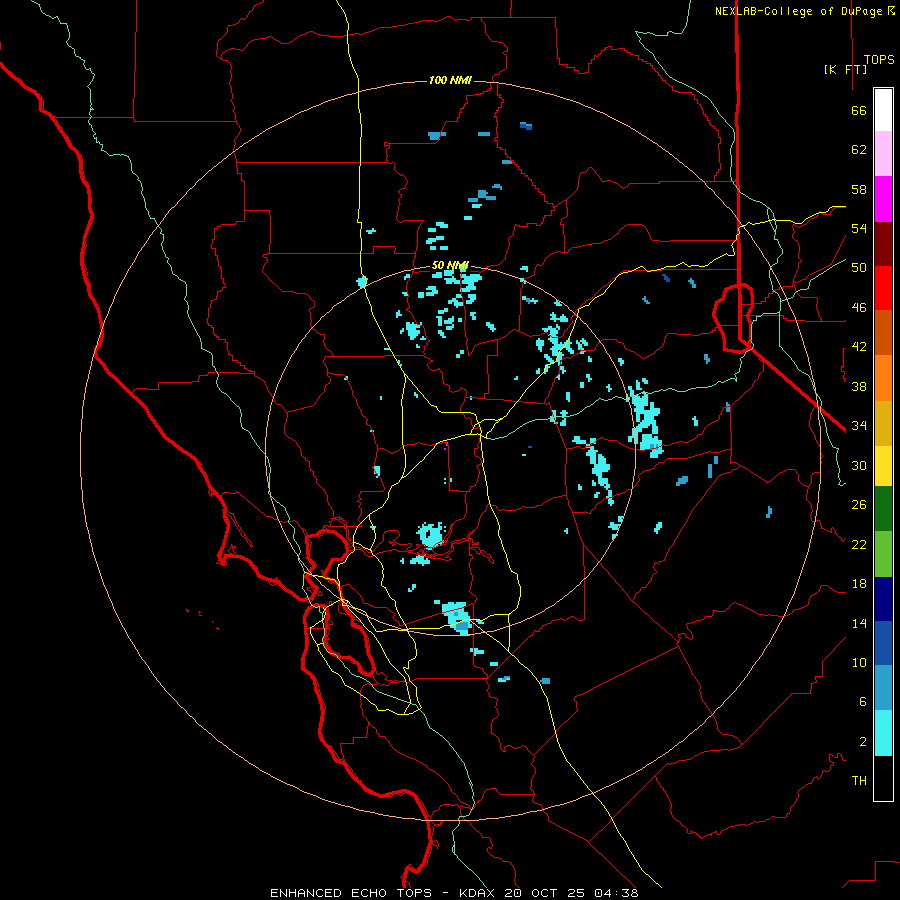Click the 58 legend scale value
900x900 pixels.
859,189
